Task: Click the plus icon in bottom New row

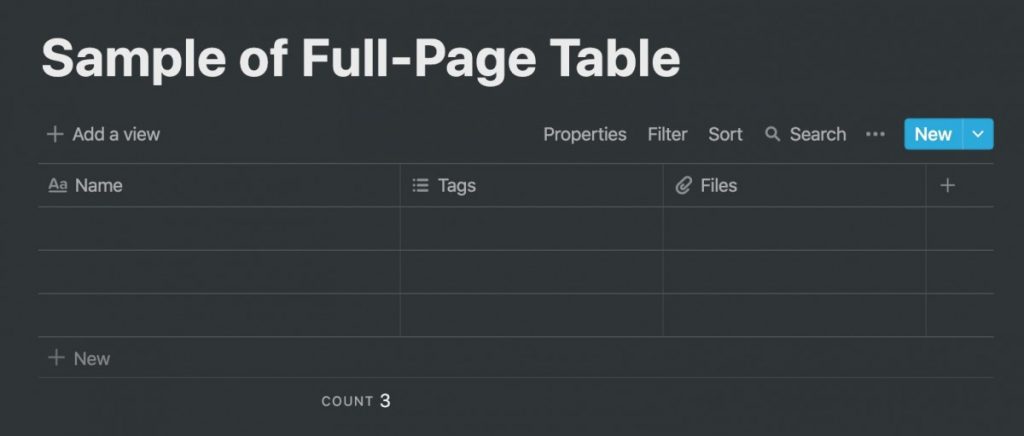Action: click(57, 358)
